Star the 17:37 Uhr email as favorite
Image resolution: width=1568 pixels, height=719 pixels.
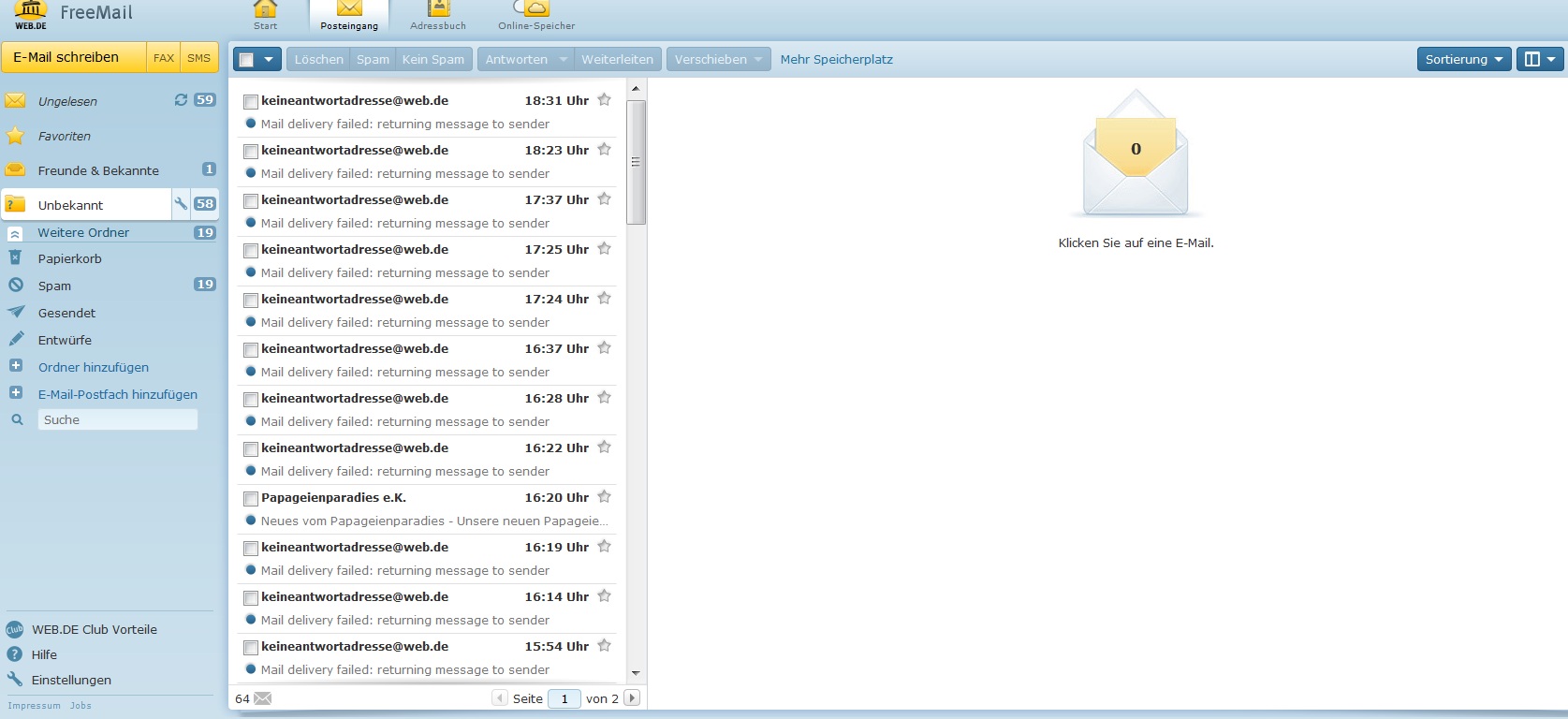tap(604, 198)
